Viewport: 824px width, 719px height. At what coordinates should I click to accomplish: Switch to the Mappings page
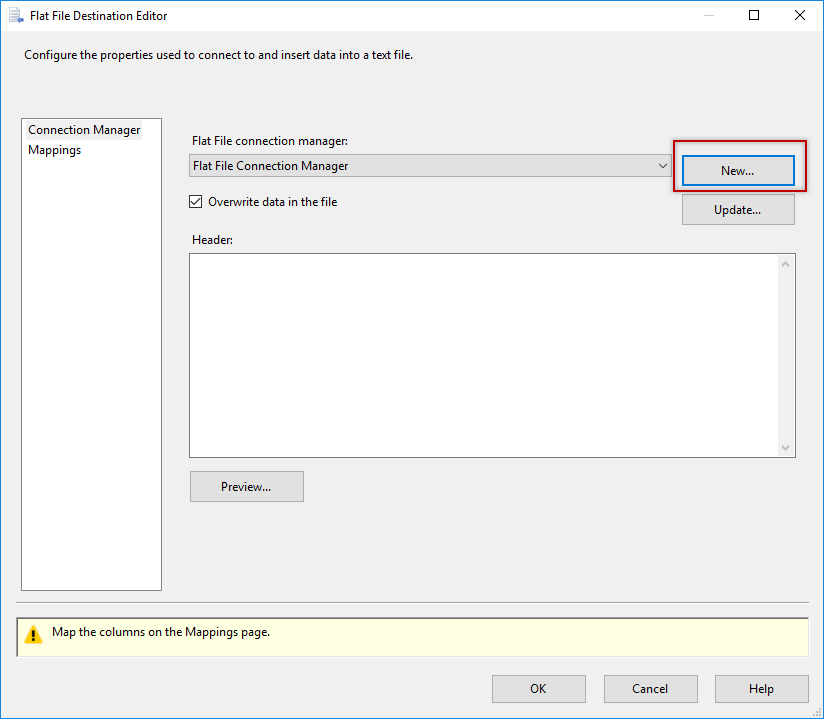[x=55, y=150]
